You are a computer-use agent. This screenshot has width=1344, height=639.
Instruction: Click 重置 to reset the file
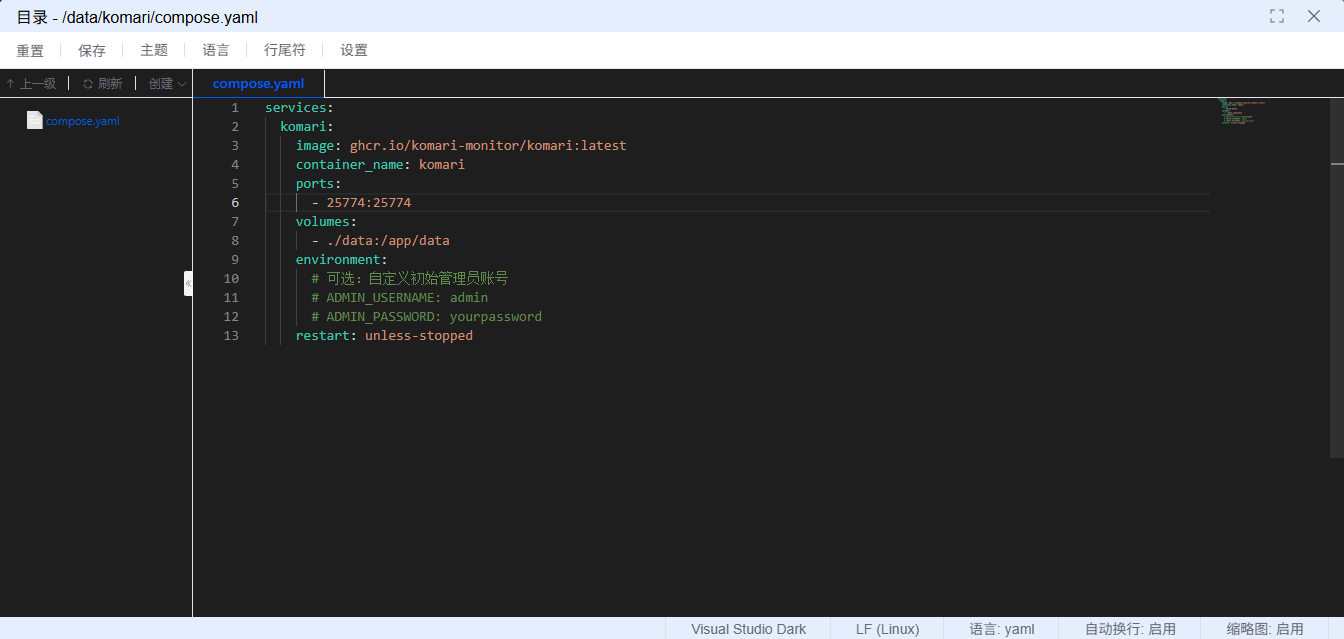[x=30, y=50]
